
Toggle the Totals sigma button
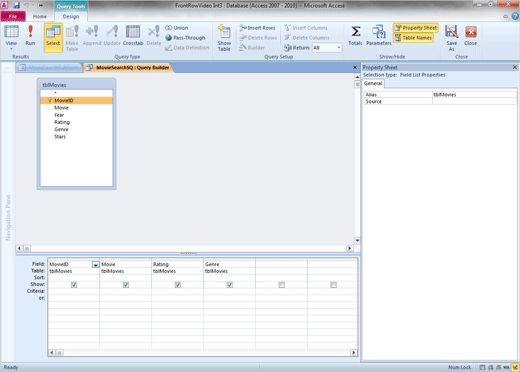click(x=355, y=35)
